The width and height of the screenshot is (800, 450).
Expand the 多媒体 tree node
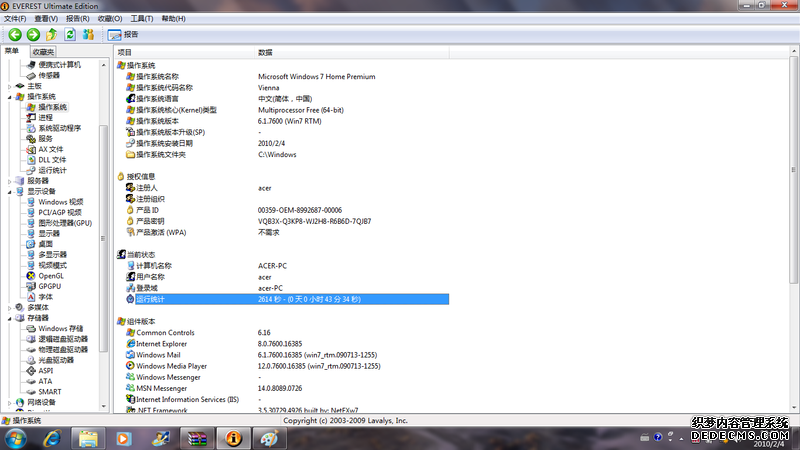[10, 308]
